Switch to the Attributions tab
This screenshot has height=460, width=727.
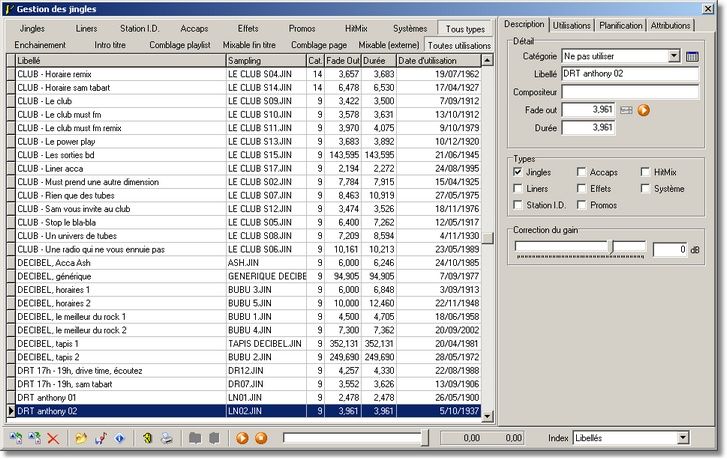670,26
